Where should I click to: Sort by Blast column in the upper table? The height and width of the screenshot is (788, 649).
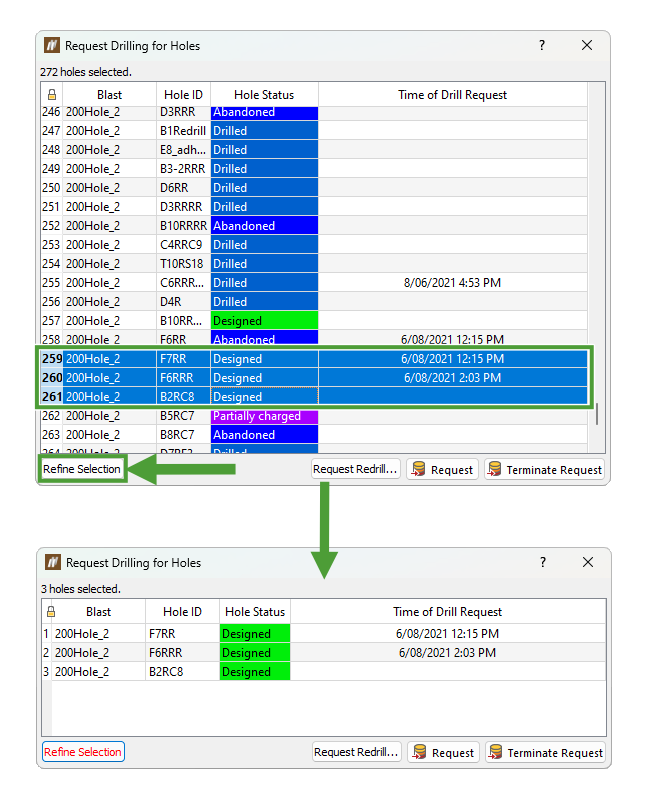coord(110,94)
